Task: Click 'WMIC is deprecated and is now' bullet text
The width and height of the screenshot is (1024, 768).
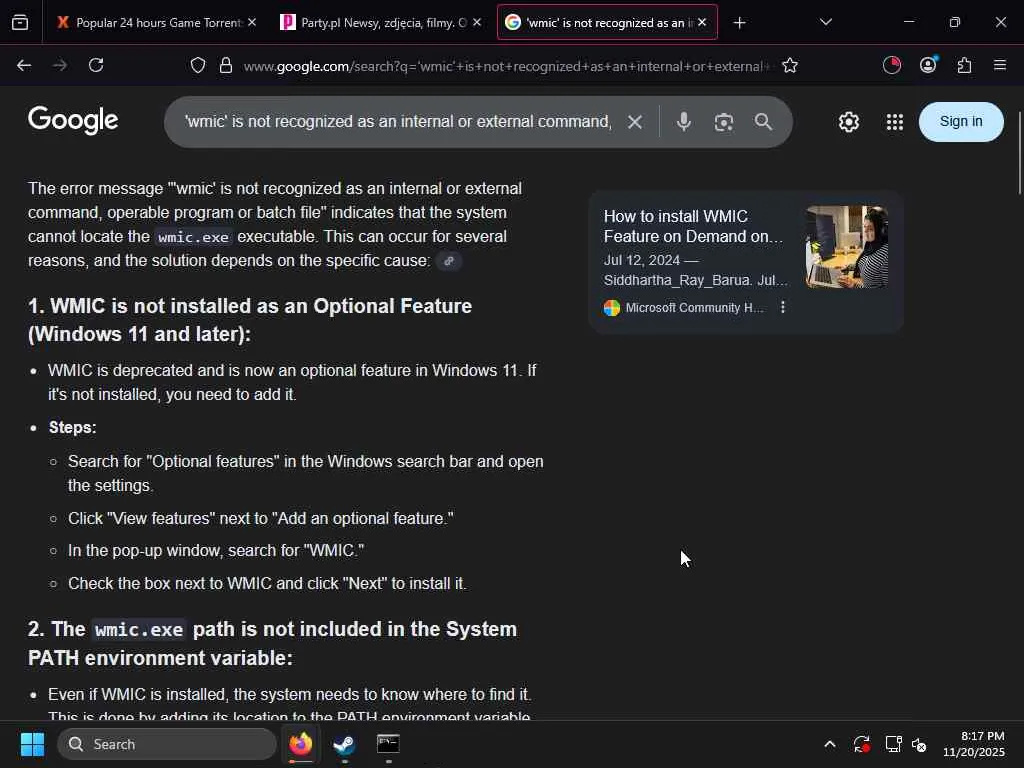Action: tap(292, 382)
